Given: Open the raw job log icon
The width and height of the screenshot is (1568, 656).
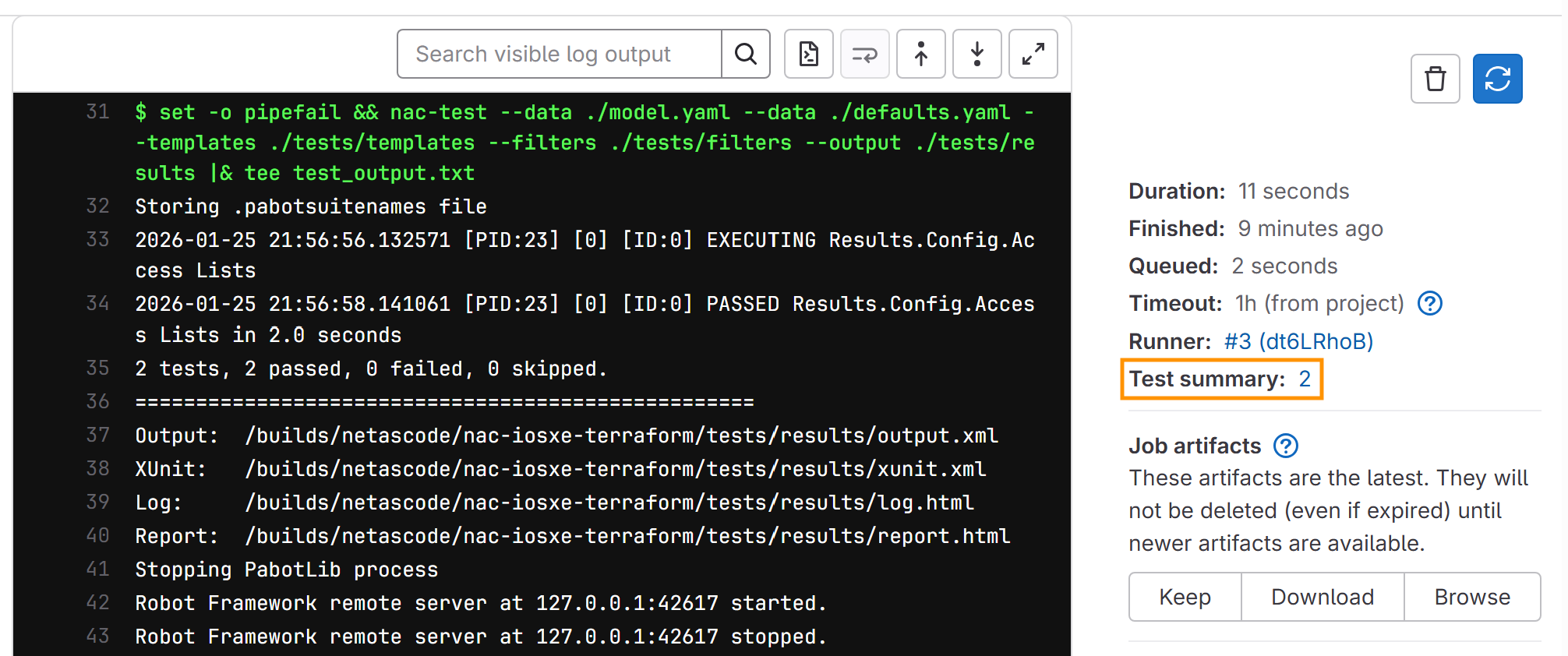Looking at the screenshot, I should (x=808, y=54).
